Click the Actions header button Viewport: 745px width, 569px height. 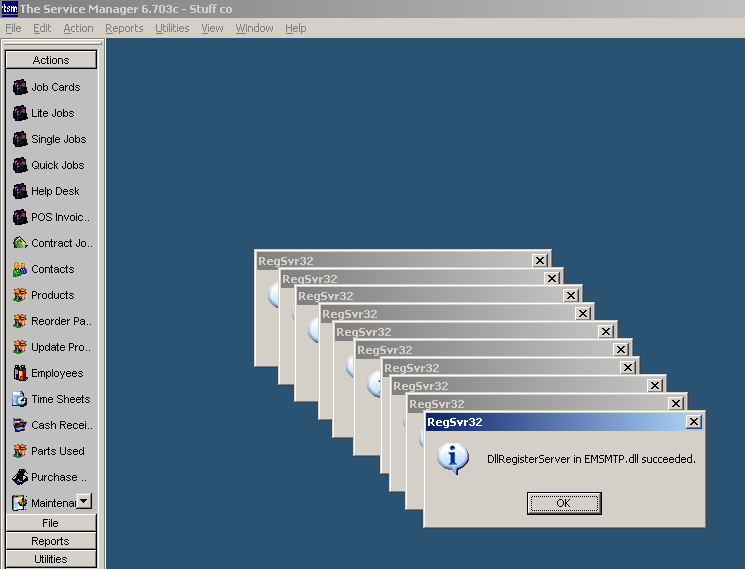pos(51,60)
